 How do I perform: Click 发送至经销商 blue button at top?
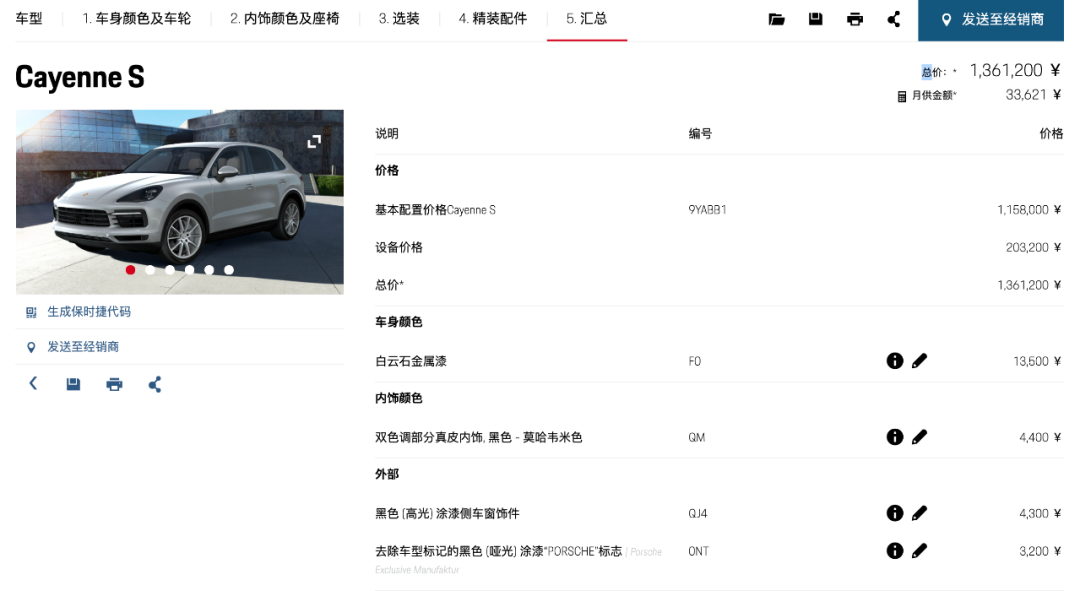tap(990, 20)
